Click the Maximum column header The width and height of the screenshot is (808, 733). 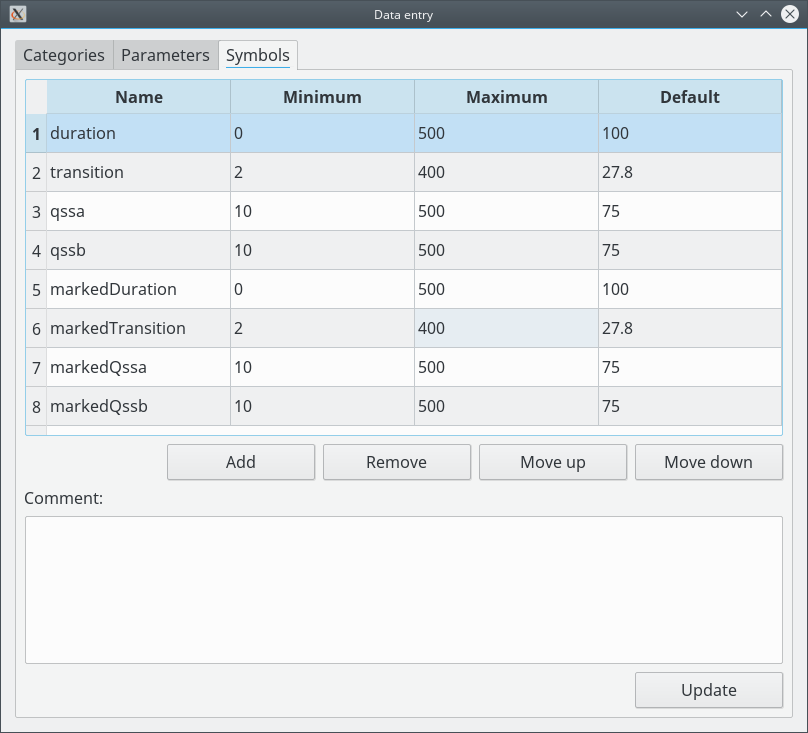tap(507, 97)
